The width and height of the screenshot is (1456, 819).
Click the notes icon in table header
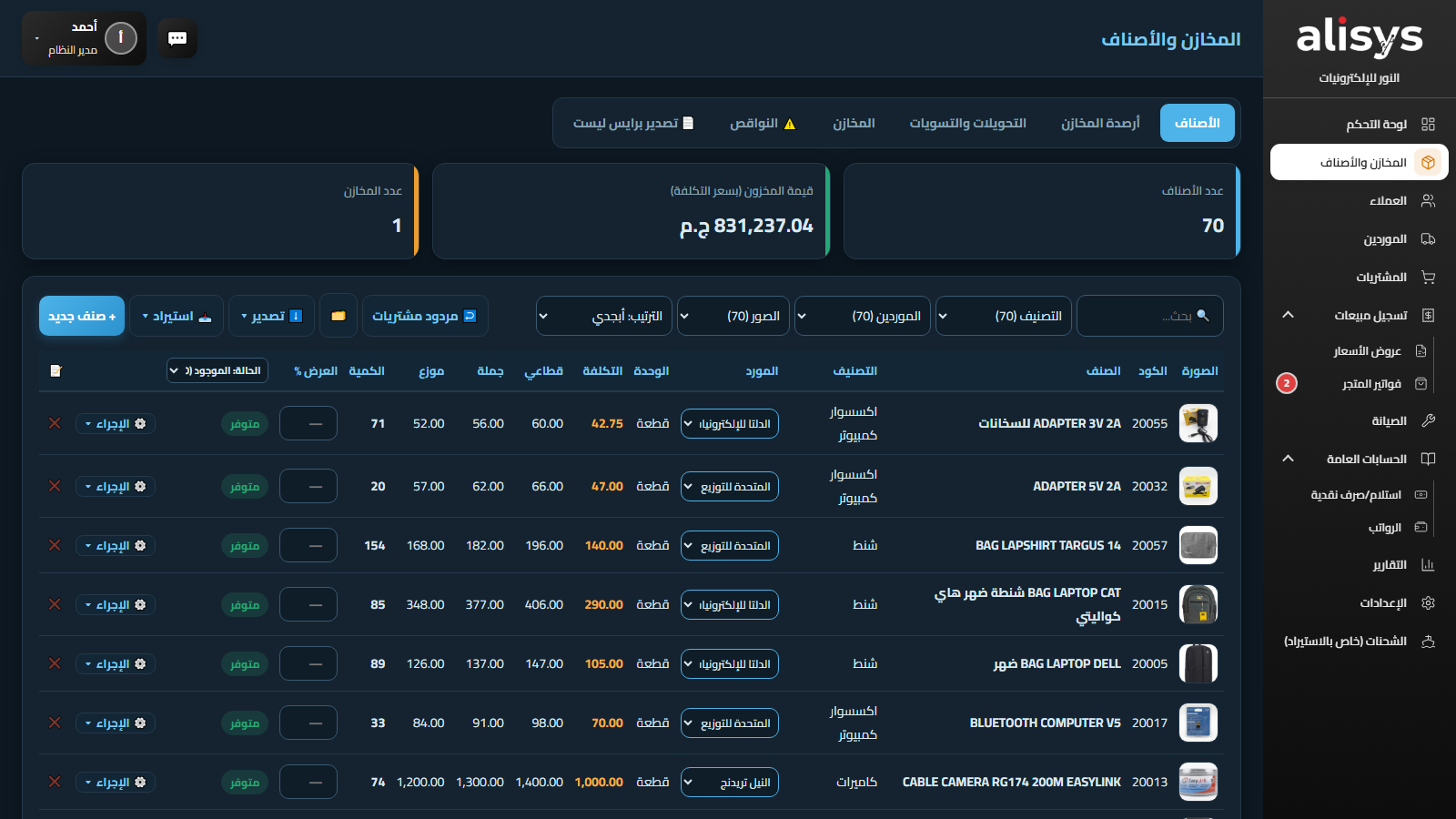(x=56, y=370)
